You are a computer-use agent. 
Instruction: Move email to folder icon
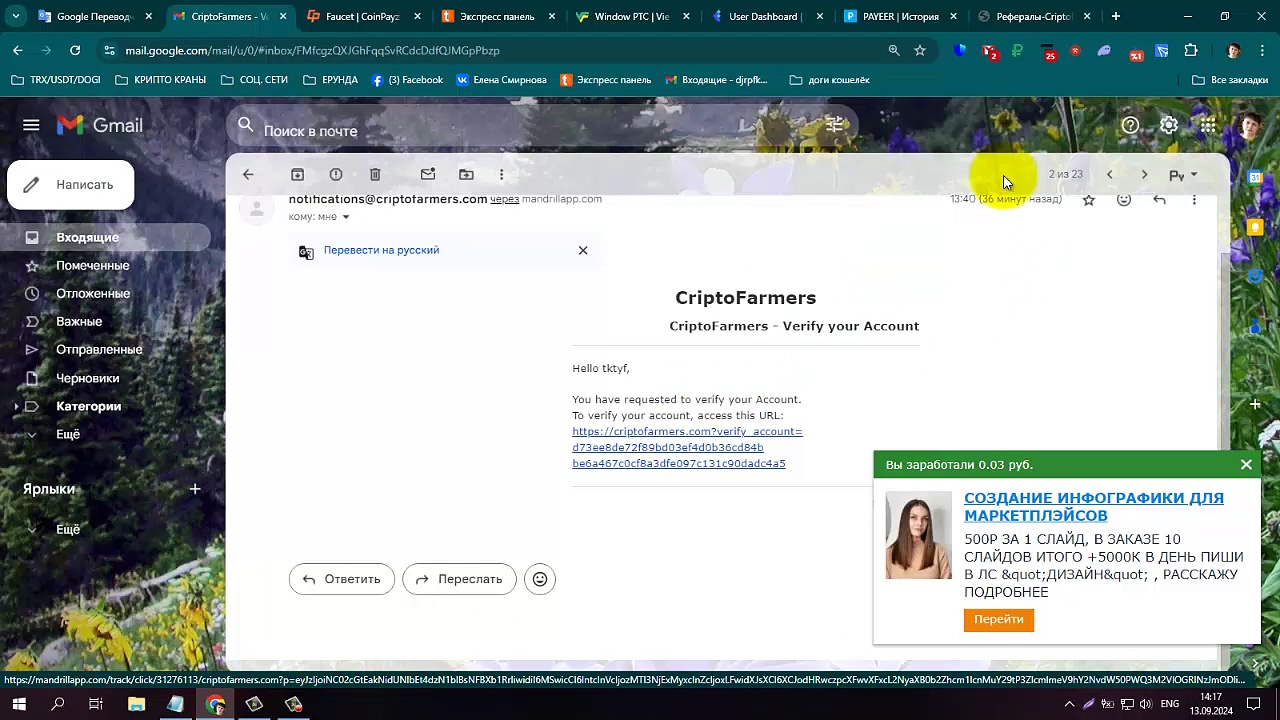coord(466,174)
